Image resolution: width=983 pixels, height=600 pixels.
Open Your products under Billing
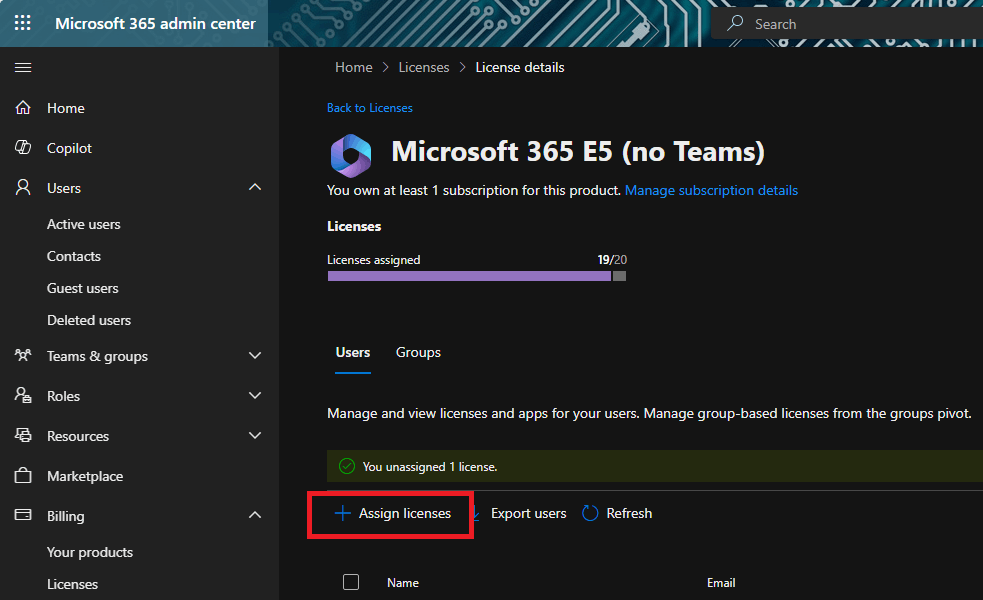[x=90, y=552]
